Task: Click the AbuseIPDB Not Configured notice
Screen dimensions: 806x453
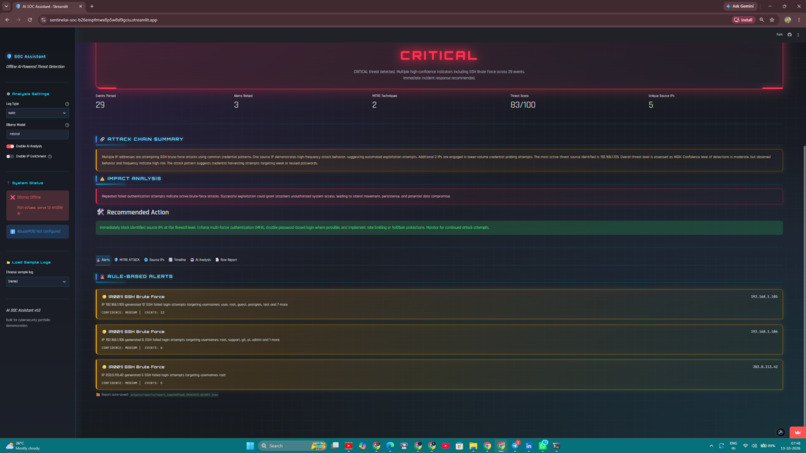Action: coord(38,231)
